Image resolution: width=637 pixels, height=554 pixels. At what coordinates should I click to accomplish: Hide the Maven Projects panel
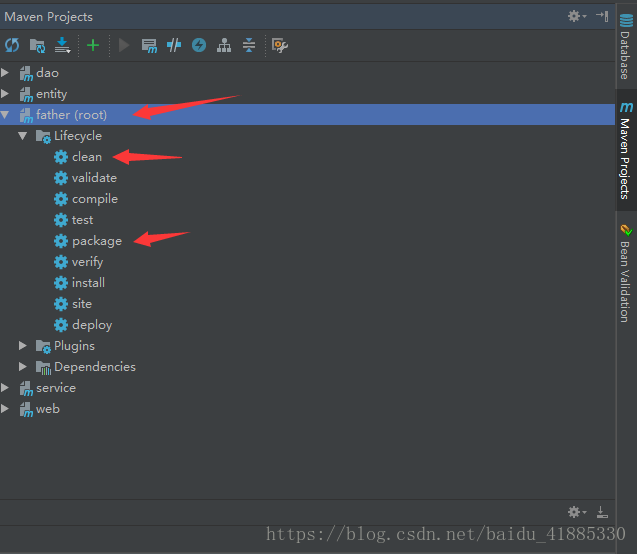602,16
